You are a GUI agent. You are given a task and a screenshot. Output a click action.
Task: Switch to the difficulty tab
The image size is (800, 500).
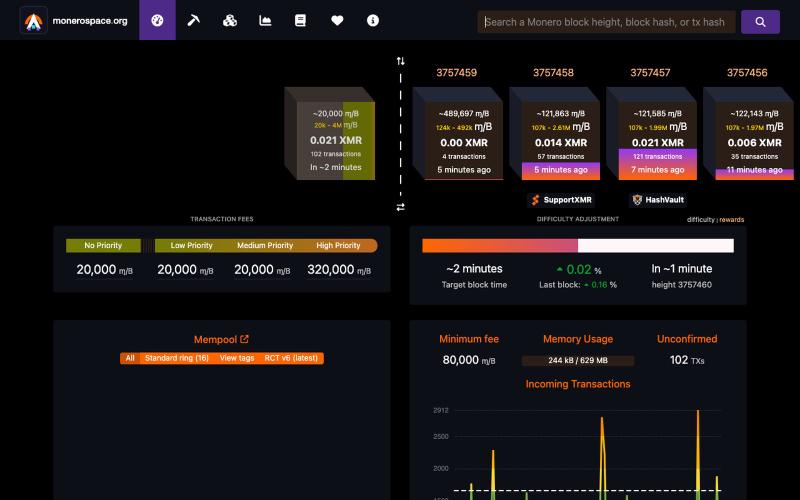pyautogui.click(x=701, y=219)
